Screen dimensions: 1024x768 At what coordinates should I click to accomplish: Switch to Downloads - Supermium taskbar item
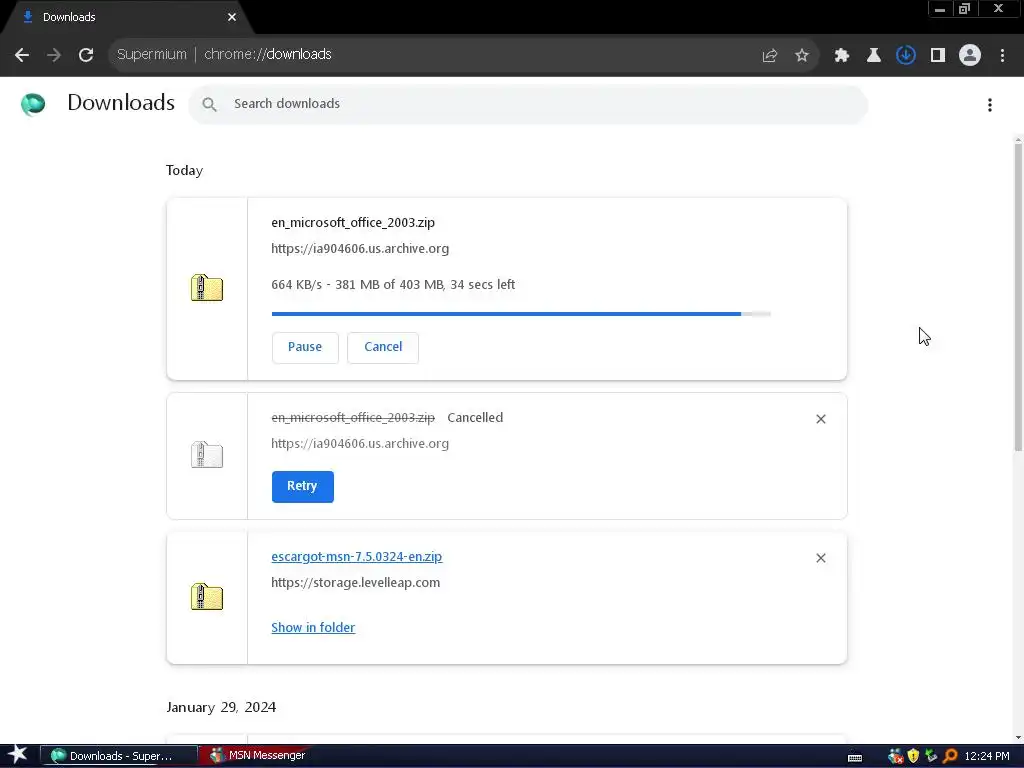click(x=118, y=756)
